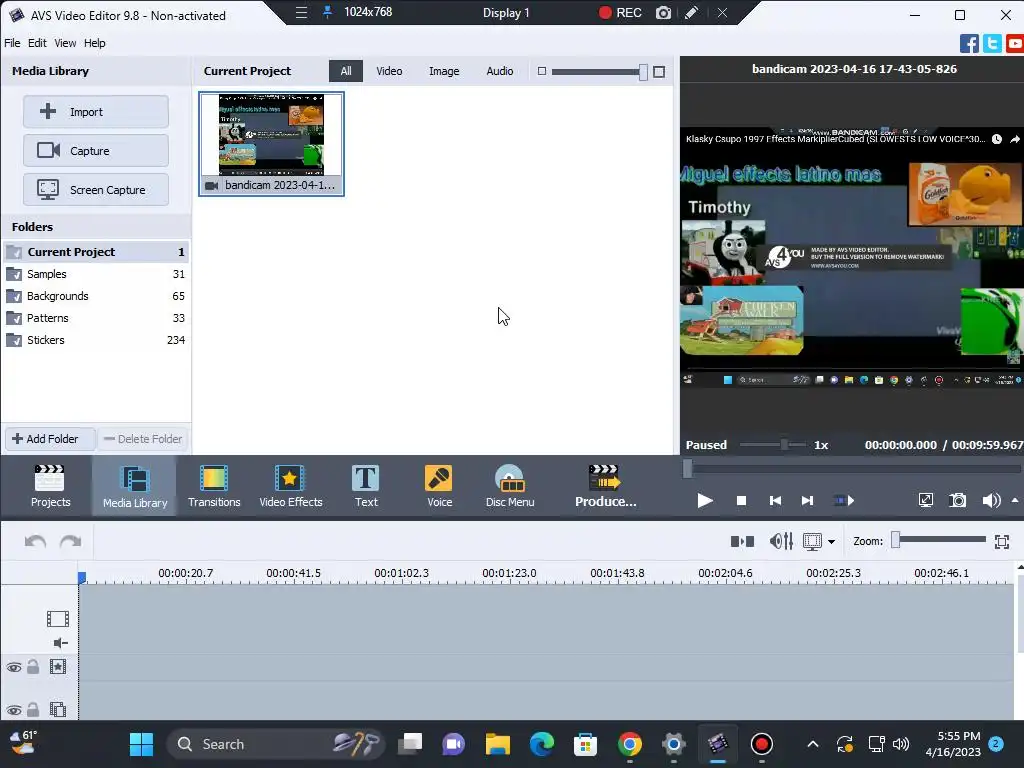
Task: Open Google Chrome from the taskbar
Action: (630, 744)
